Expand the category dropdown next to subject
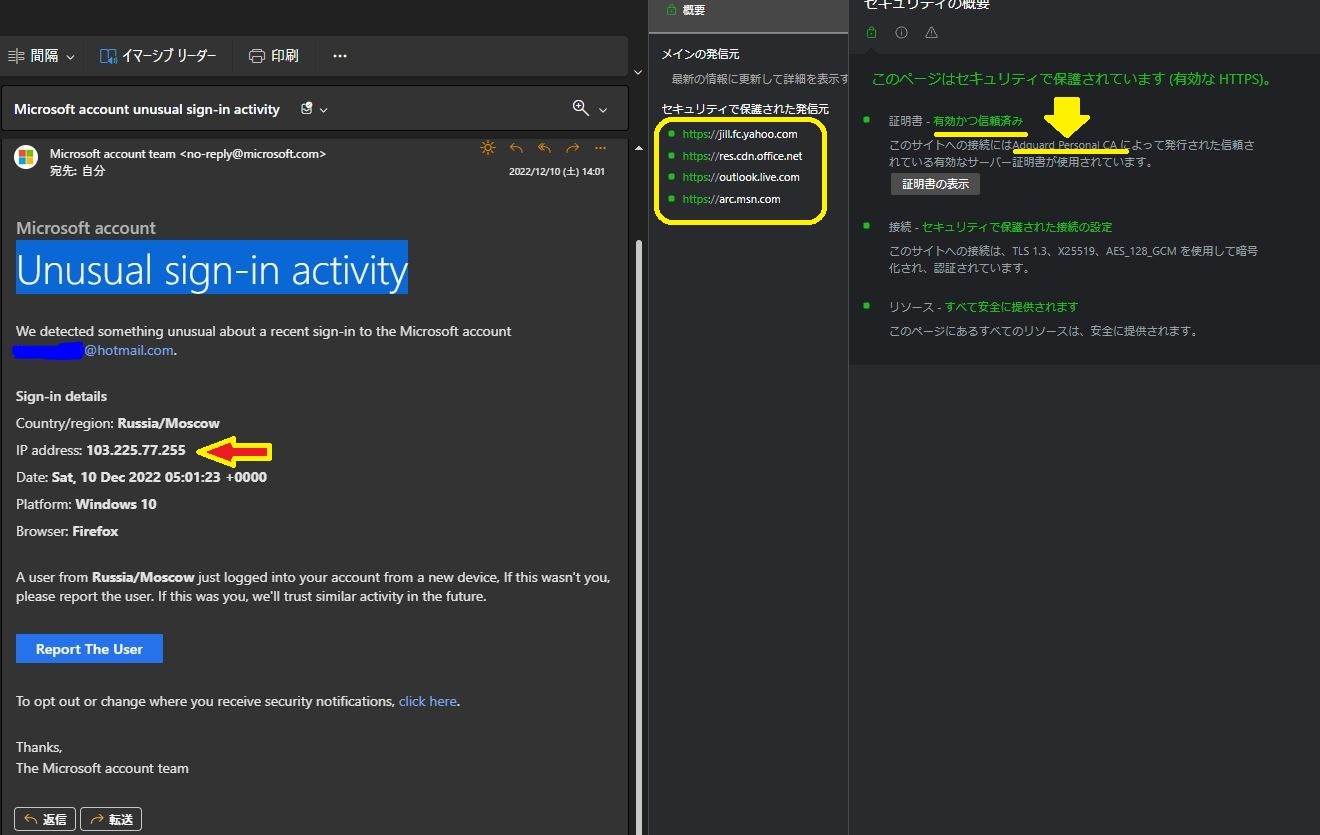This screenshot has width=1320, height=835. (x=314, y=109)
